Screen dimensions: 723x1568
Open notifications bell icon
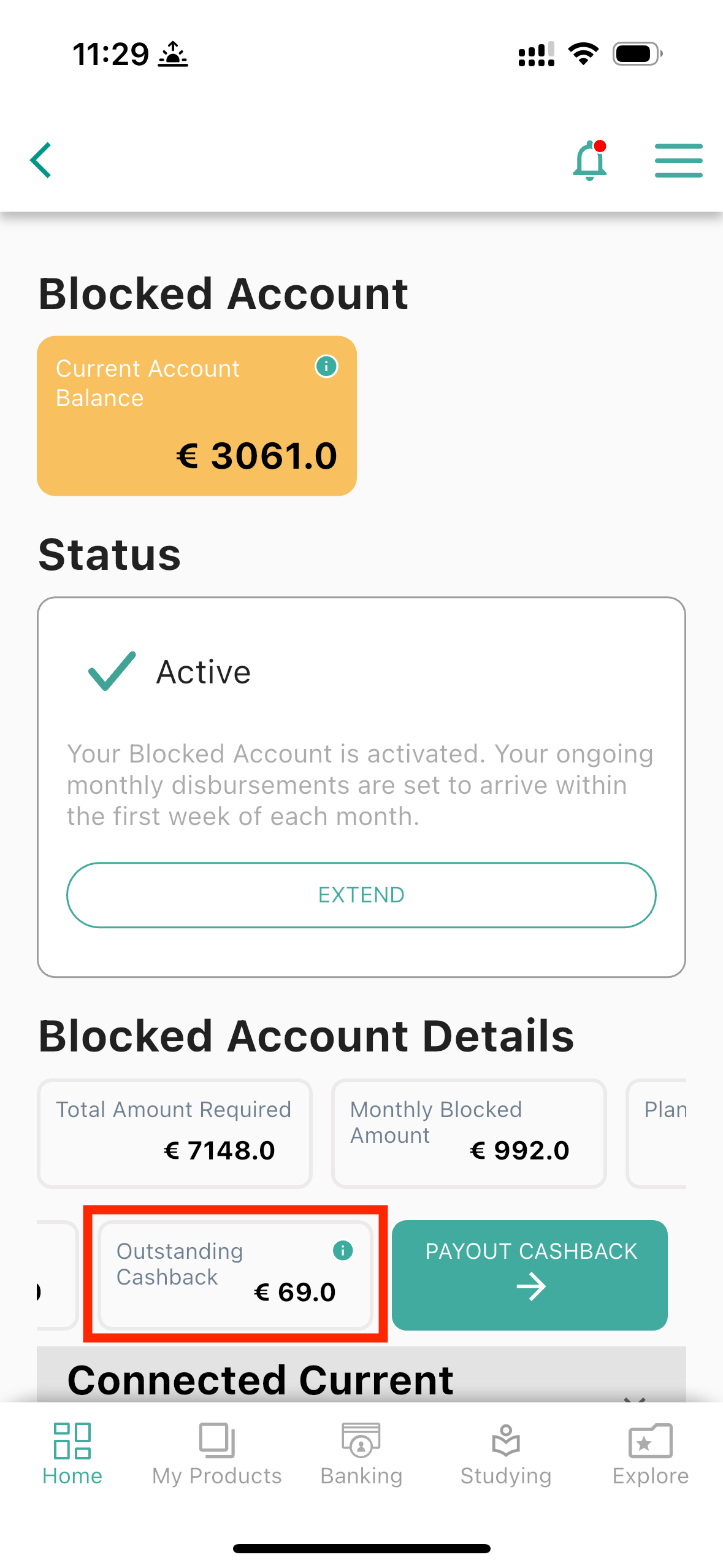(x=589, y=161)
